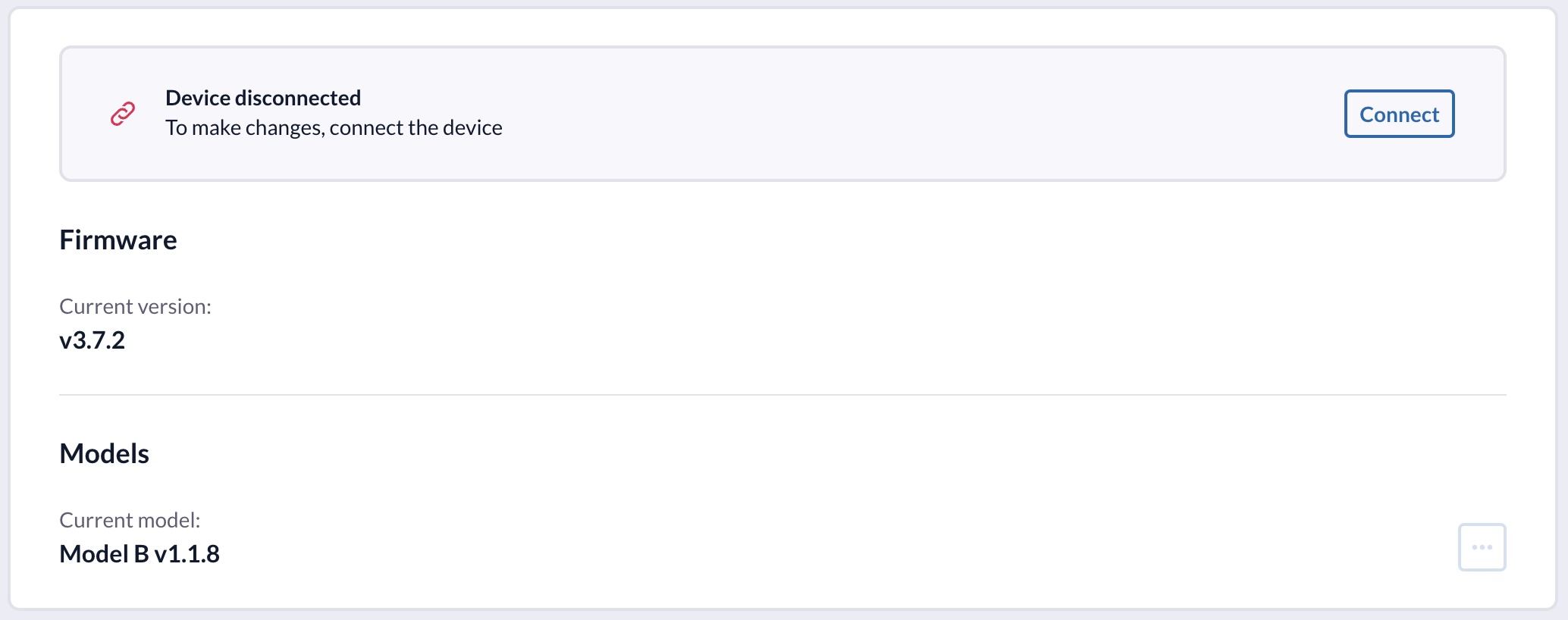Click the "Device disconnected" heading
Image resolution: width=1568 pixels, height=620 pixels.
pos(262,98)
